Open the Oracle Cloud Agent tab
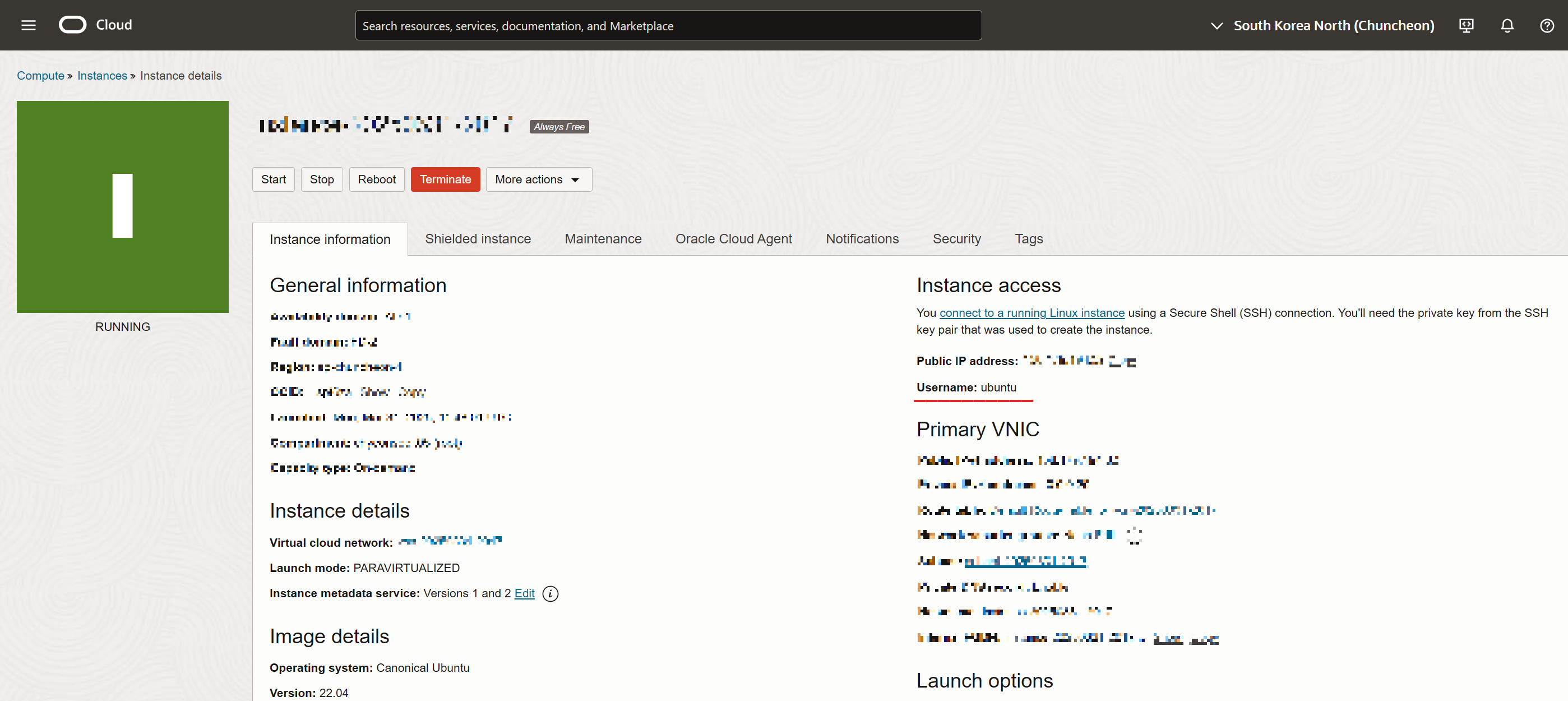Viewport: 1568px width, 701px height. pos(733,239)
